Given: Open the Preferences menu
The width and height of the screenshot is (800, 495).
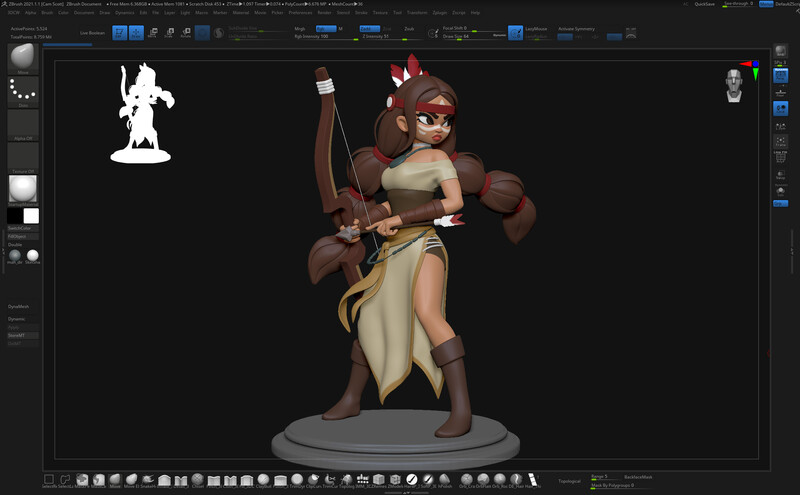Looking at the screenshot, I should [301, 12].
